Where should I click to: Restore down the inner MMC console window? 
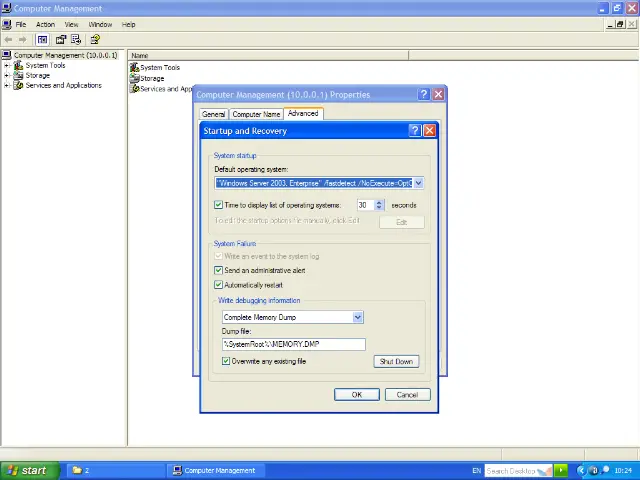point(620,24)
